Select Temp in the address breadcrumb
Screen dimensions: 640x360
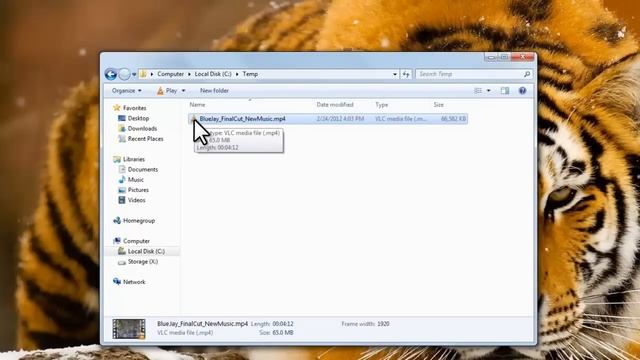tap(250, 74)
